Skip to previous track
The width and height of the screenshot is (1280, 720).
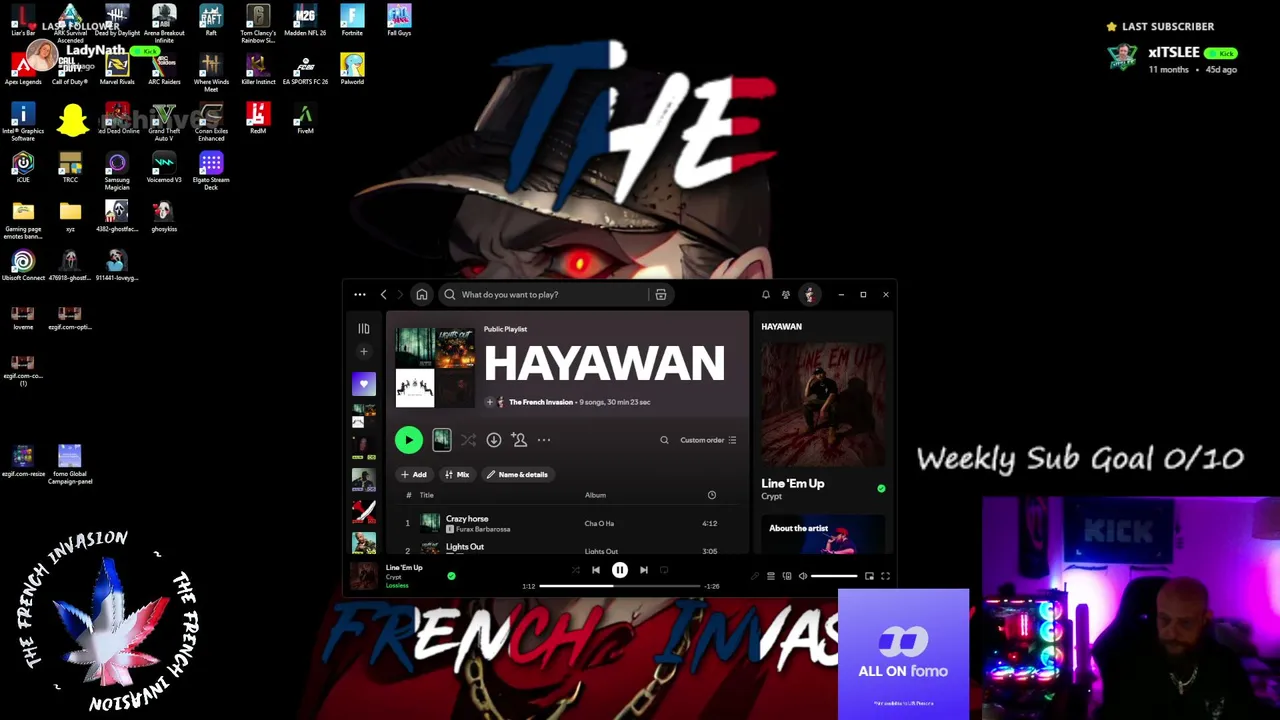596,570
